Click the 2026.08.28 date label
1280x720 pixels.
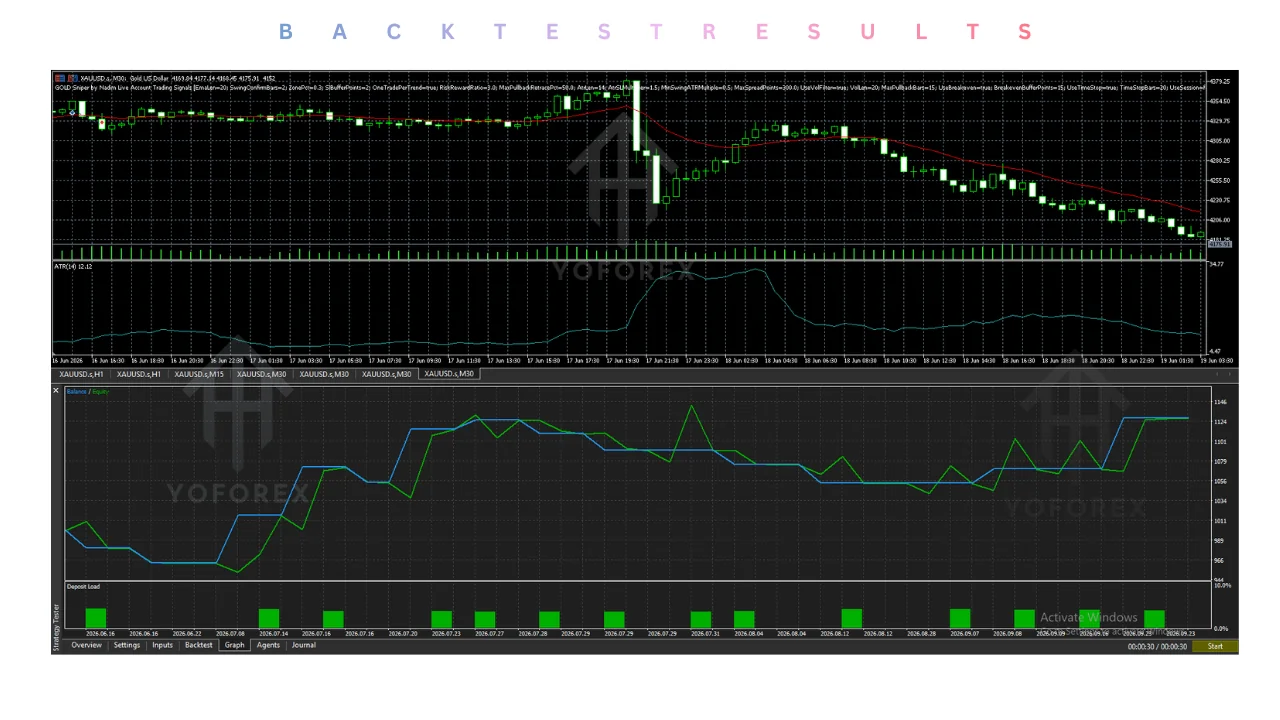(920, 634)
